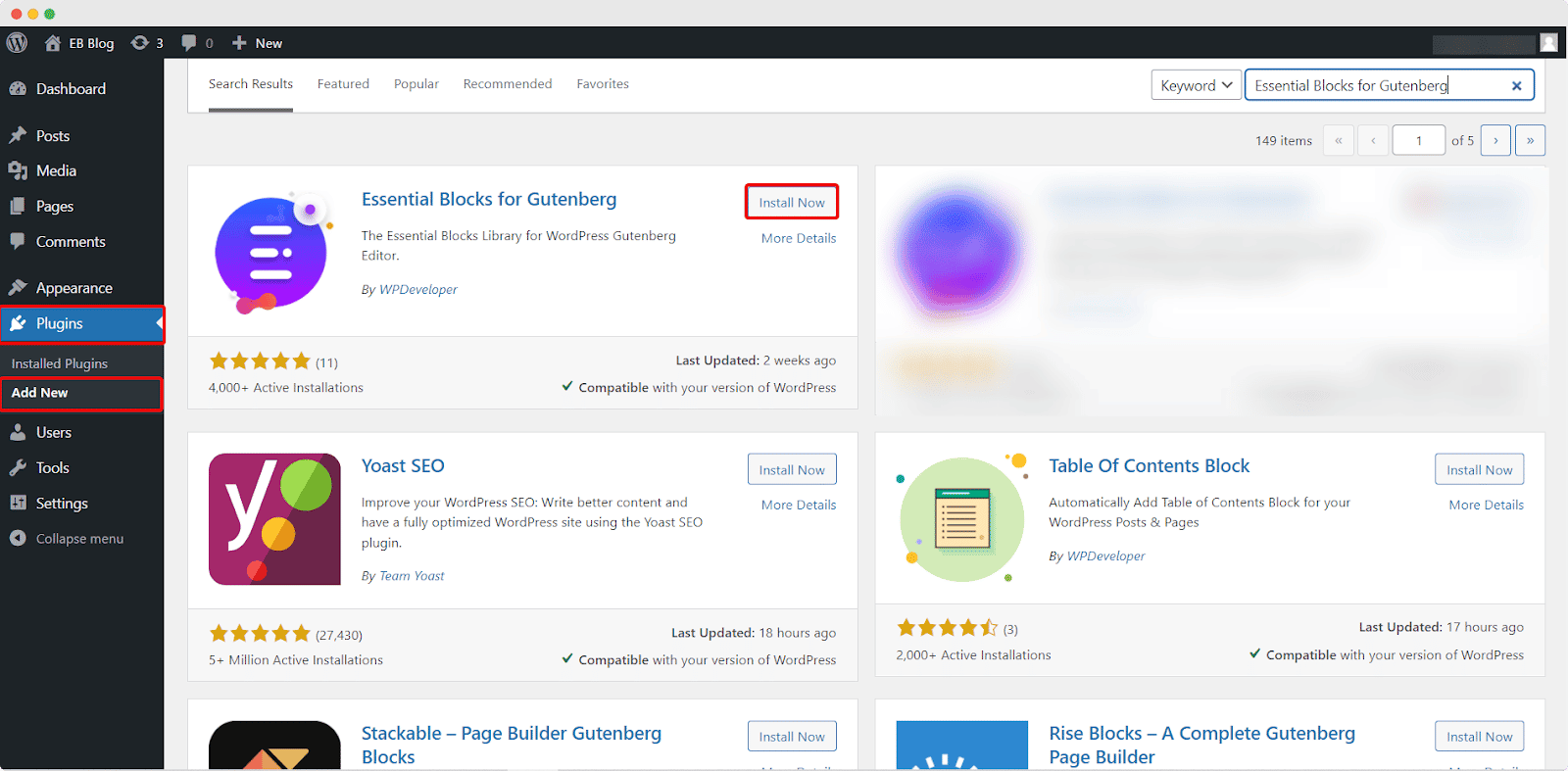Go to the next page of results
1568x771 pixels.
click(x=1495, y=140)
